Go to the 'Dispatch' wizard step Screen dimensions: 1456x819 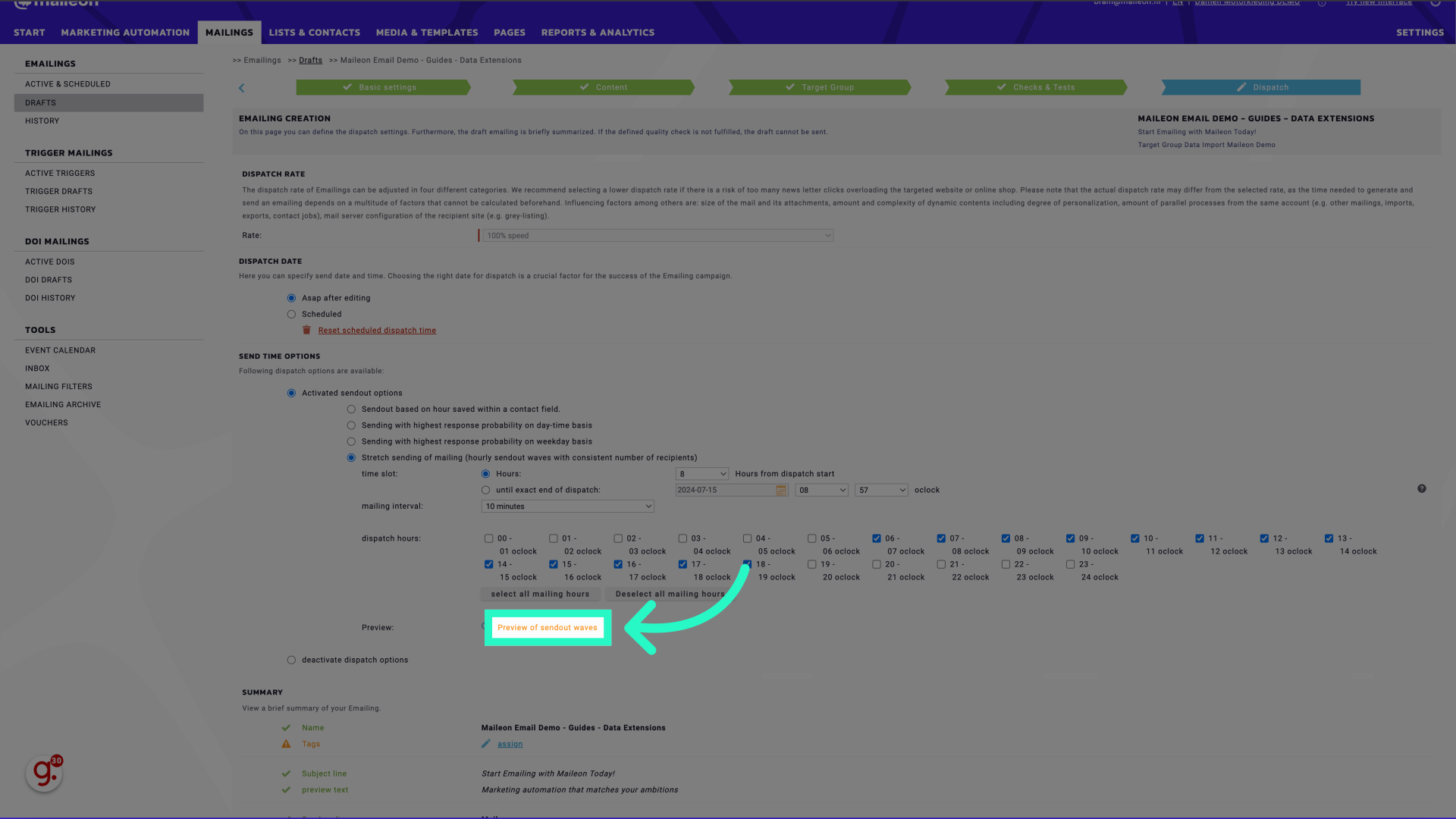1261,87
